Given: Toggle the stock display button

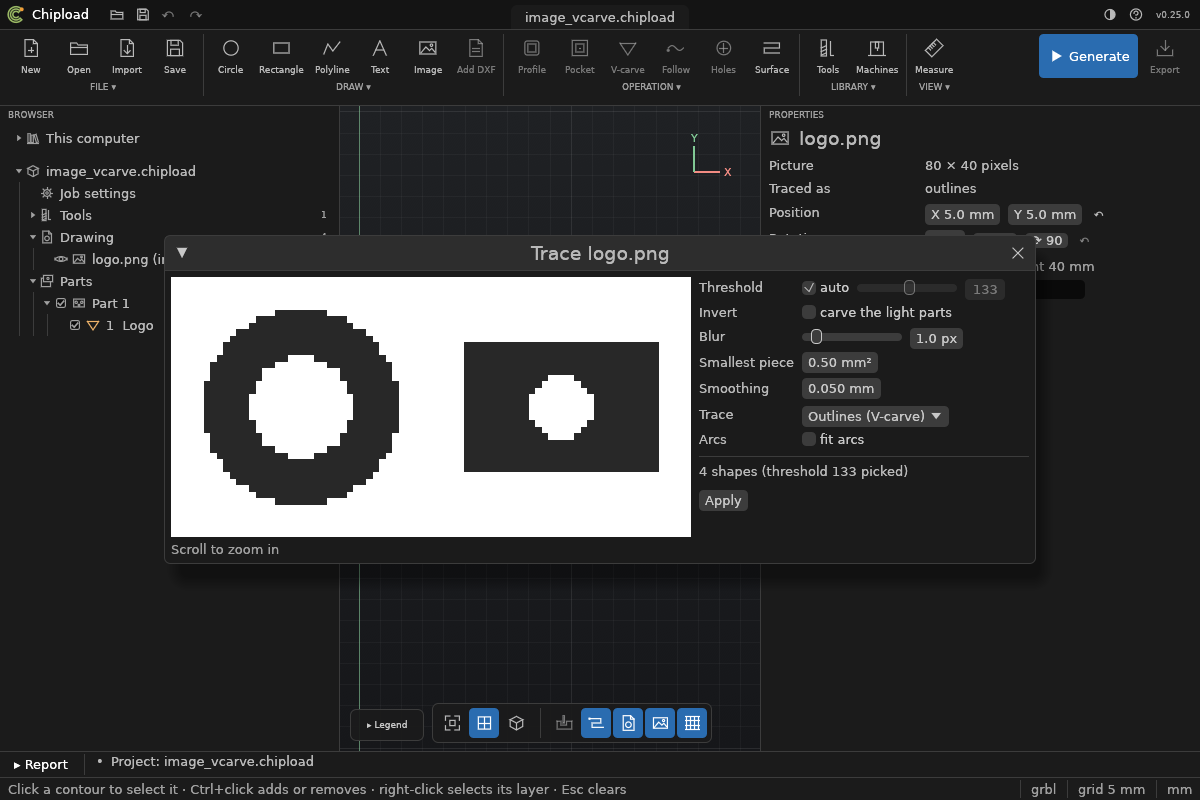Looking at the screenshot, I should (x=564, y=723).
